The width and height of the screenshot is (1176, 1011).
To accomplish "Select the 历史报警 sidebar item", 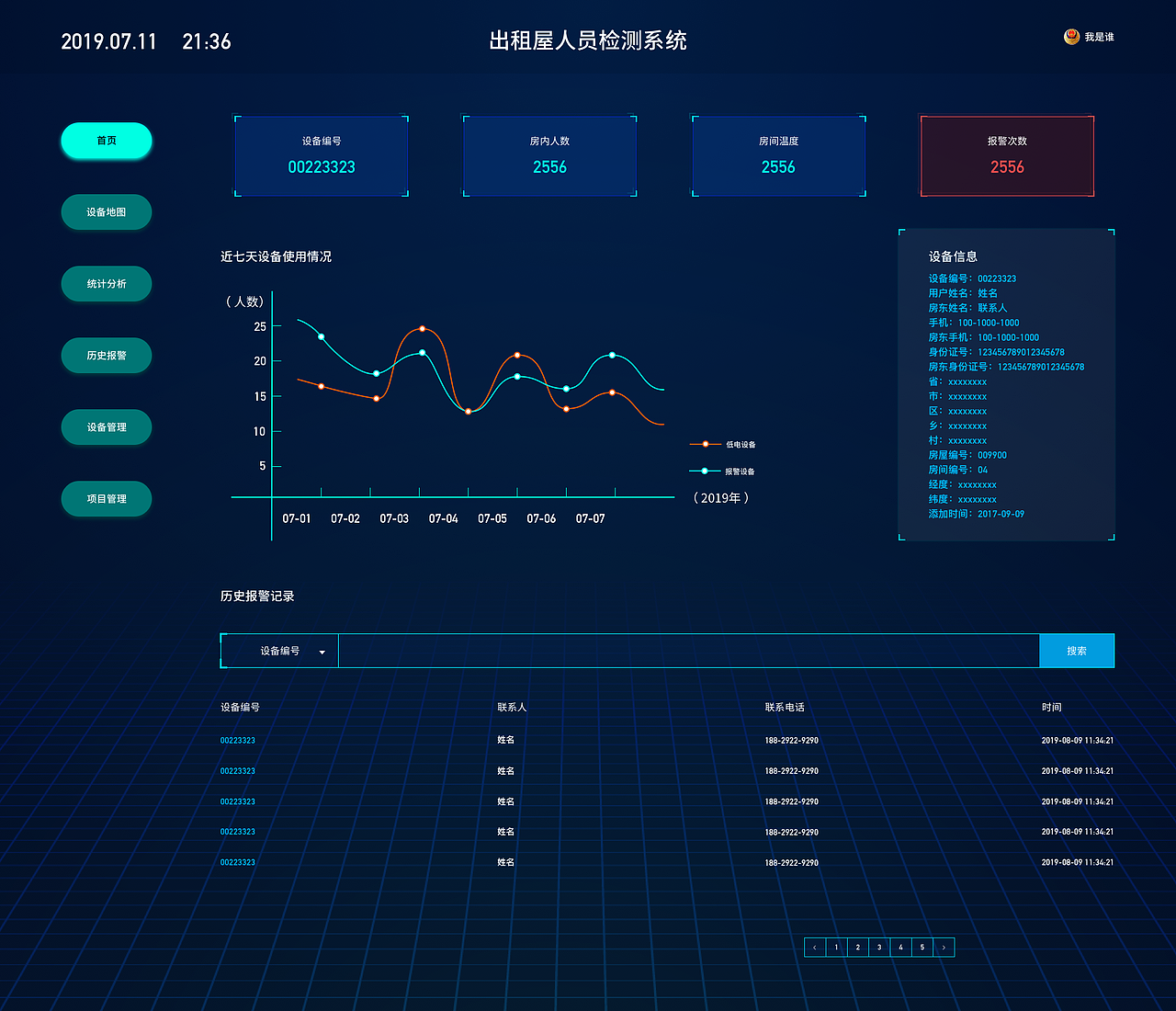I will pyautogui.click(x=107, y=356).
